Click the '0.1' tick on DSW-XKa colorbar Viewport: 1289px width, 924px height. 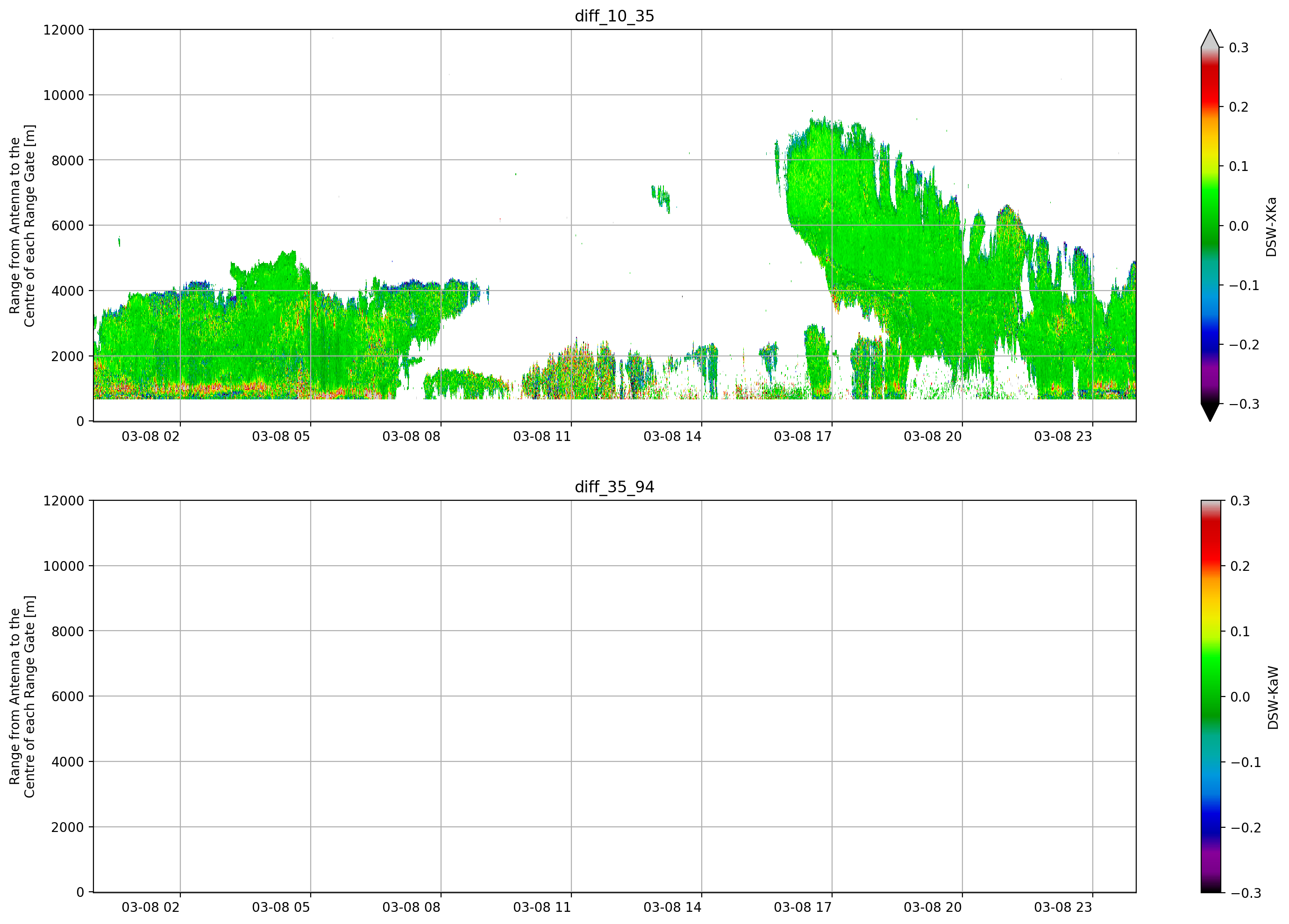1239,166
